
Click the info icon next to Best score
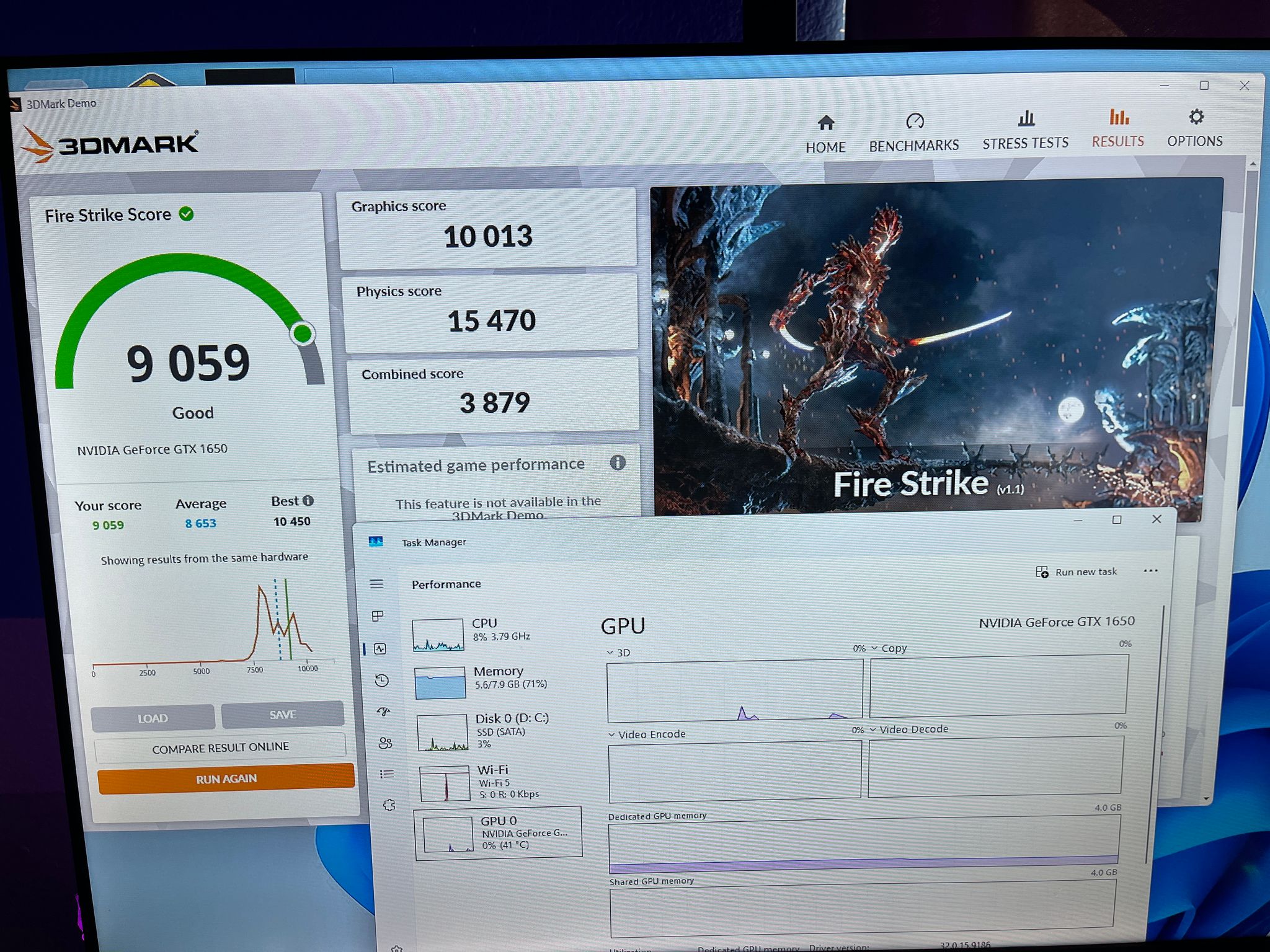pos(308,500)
